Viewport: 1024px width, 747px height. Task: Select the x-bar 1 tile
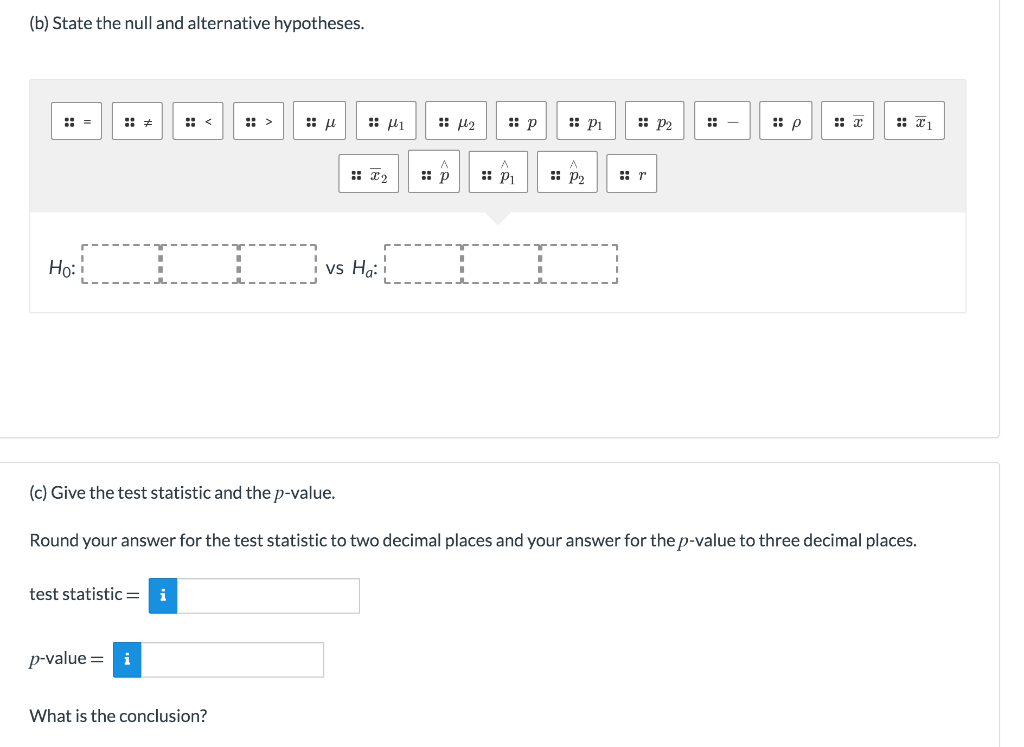click(914, 121)
